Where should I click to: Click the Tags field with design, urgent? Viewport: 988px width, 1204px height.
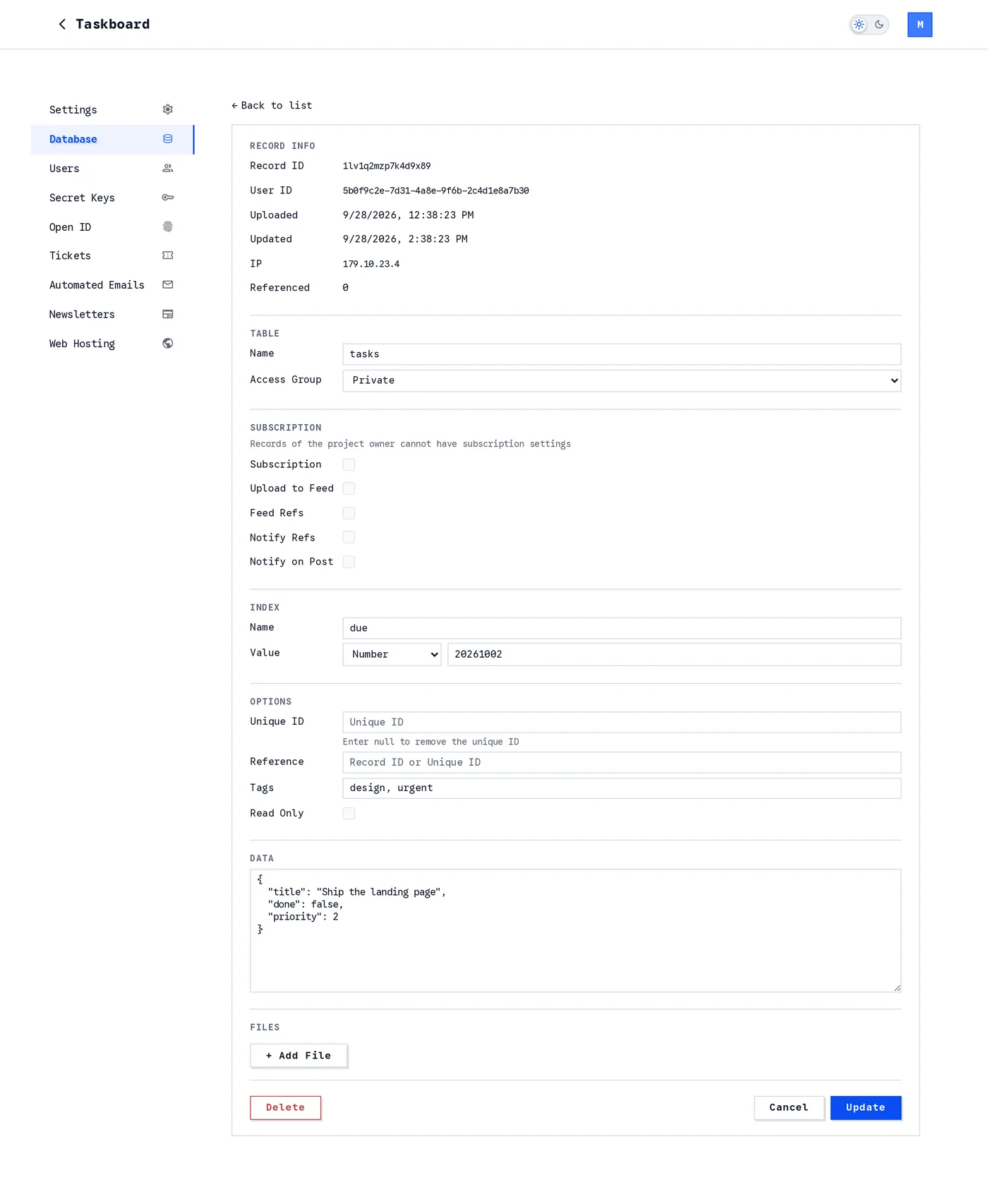(x=622, y=788)
